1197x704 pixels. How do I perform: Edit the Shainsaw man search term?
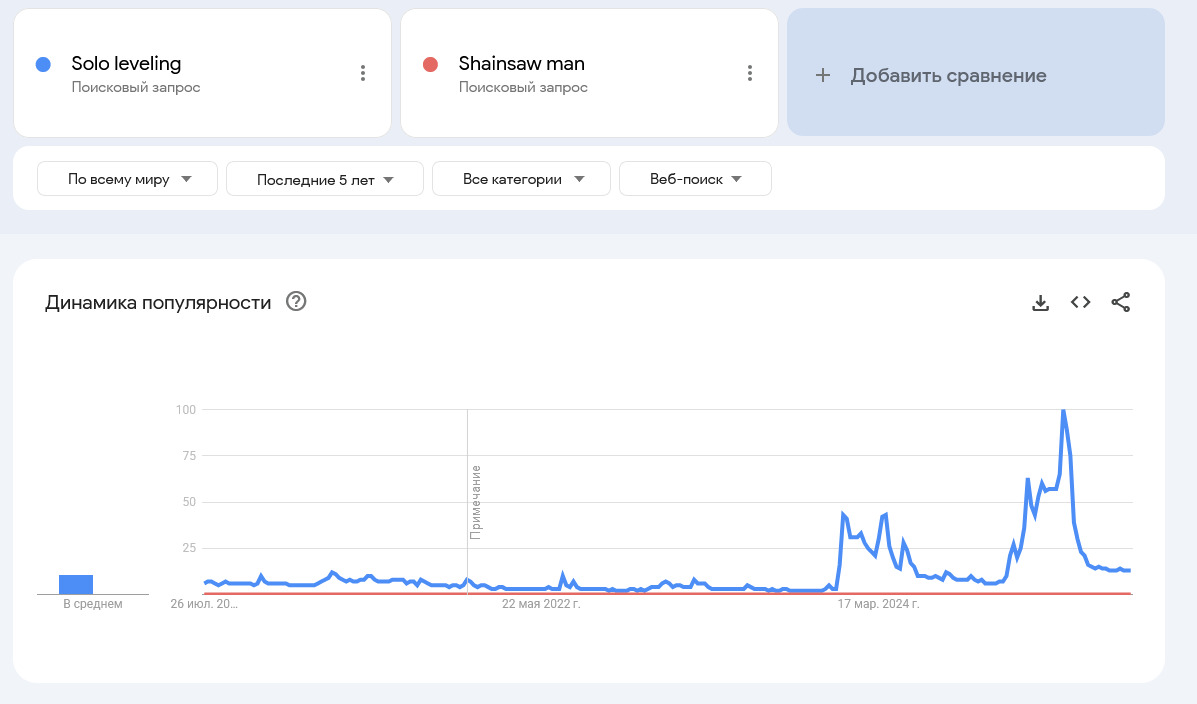[x=521, y=64]
